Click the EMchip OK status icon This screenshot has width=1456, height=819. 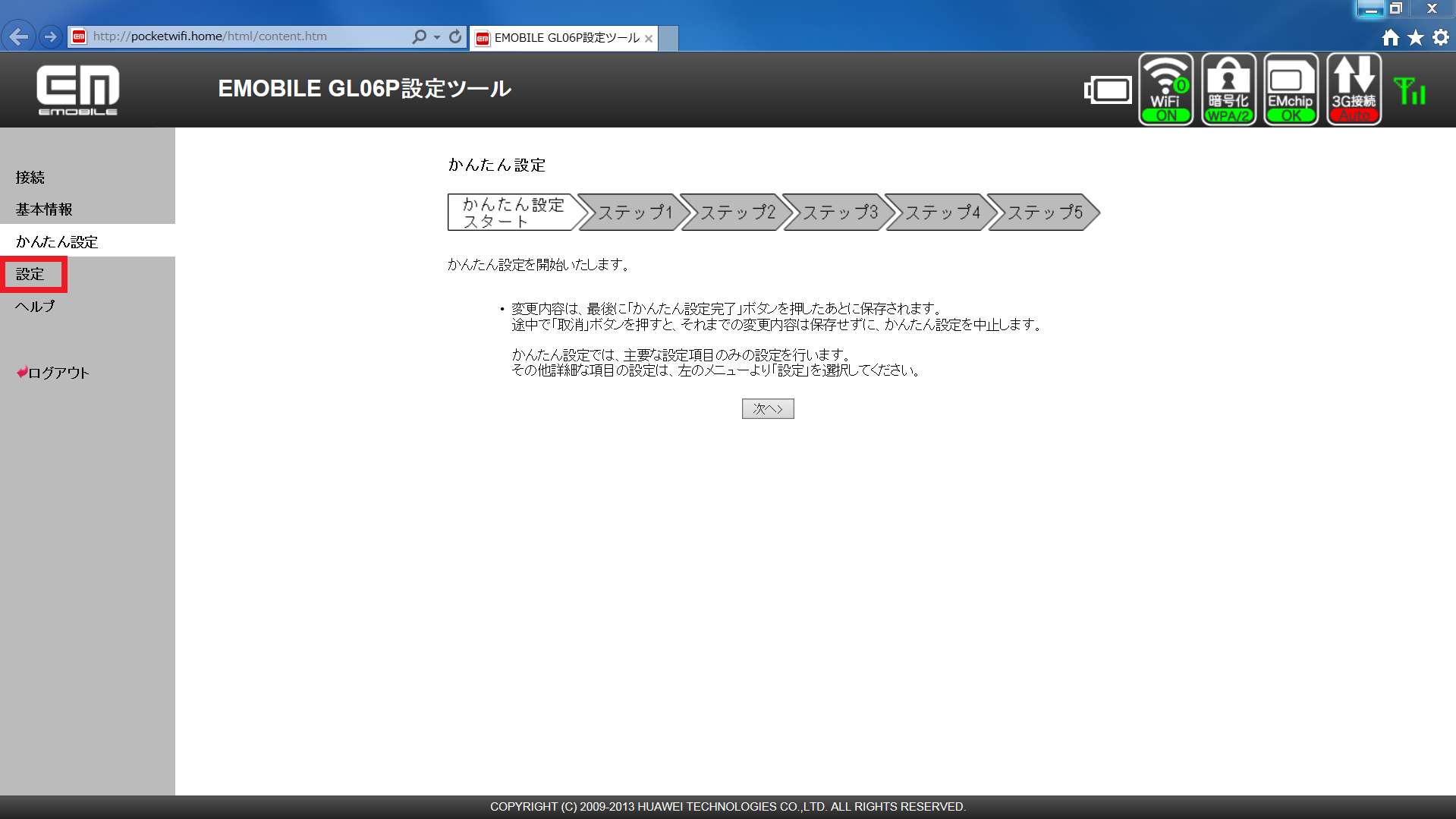click(1290, 89)
